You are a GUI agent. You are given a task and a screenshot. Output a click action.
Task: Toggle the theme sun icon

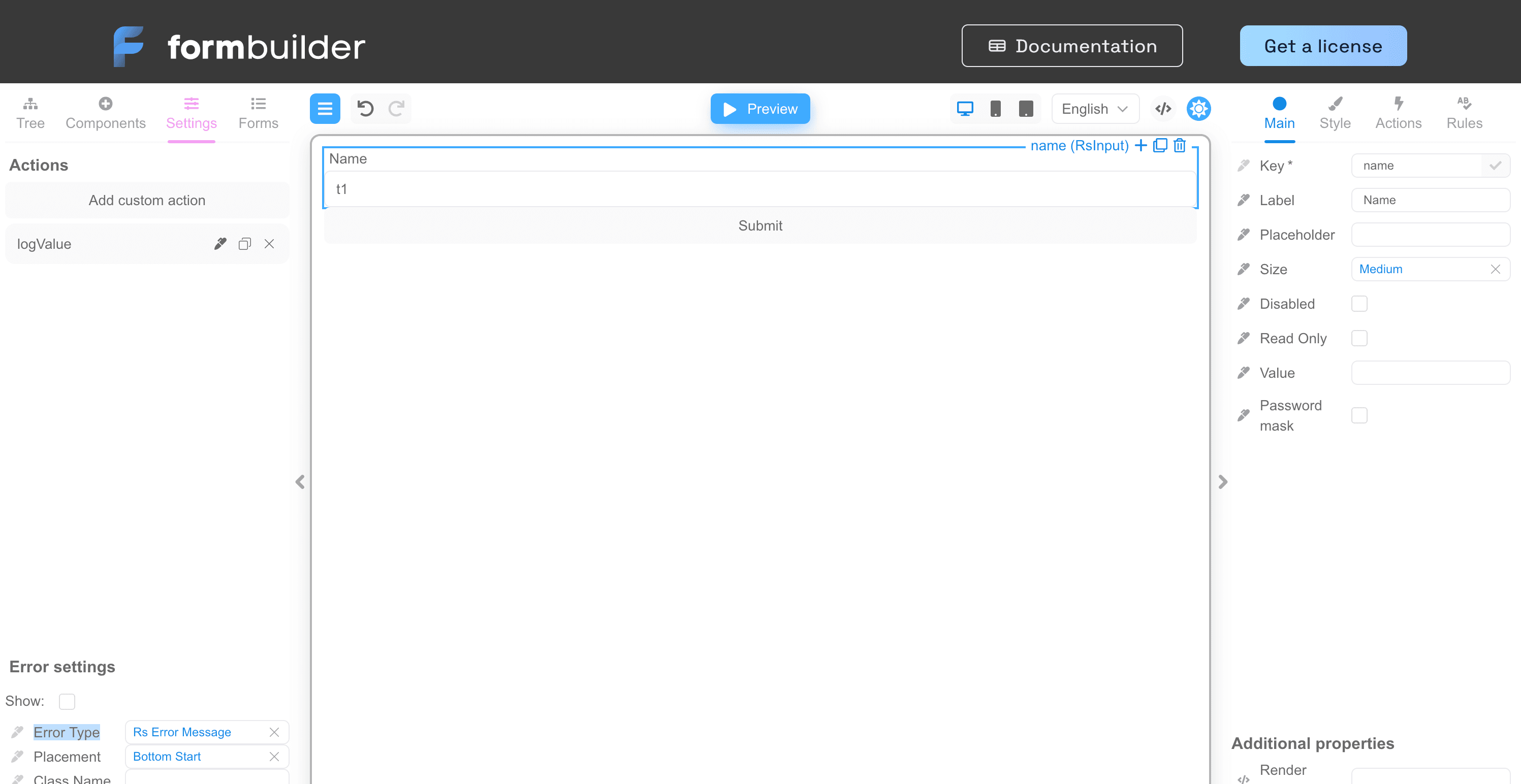click(1198, 109)
